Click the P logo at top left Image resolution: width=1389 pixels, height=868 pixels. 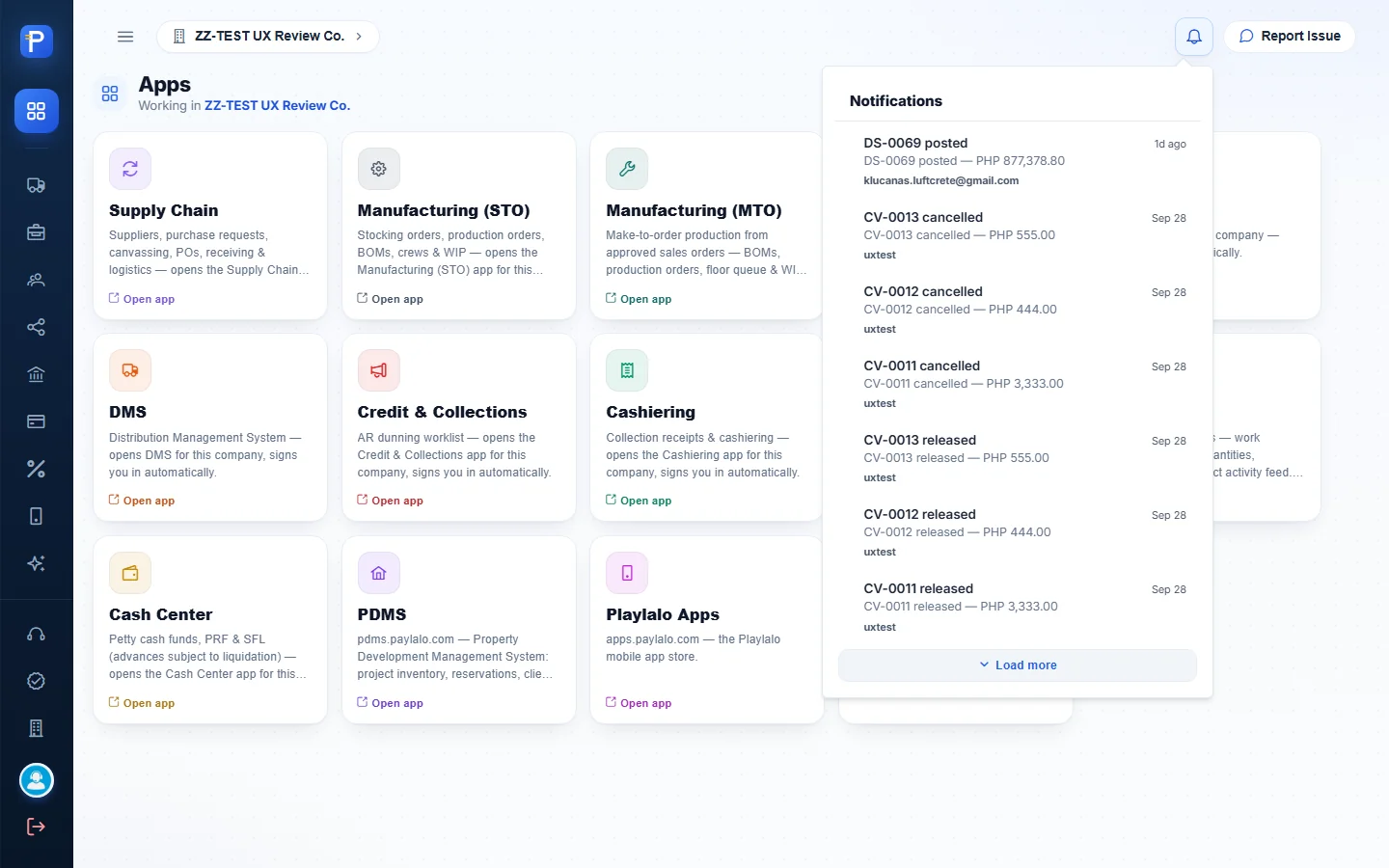pyautogui.click(x=37, y=41)
